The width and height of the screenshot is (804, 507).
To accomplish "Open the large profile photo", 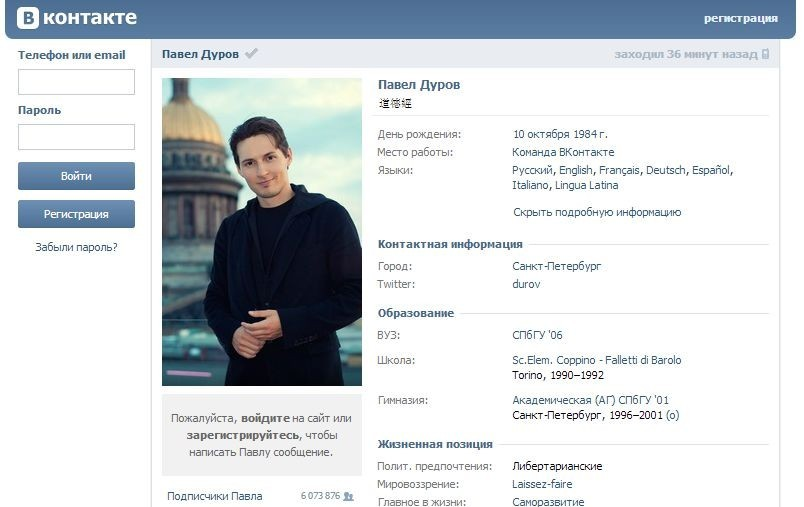I will pos(262,232).
